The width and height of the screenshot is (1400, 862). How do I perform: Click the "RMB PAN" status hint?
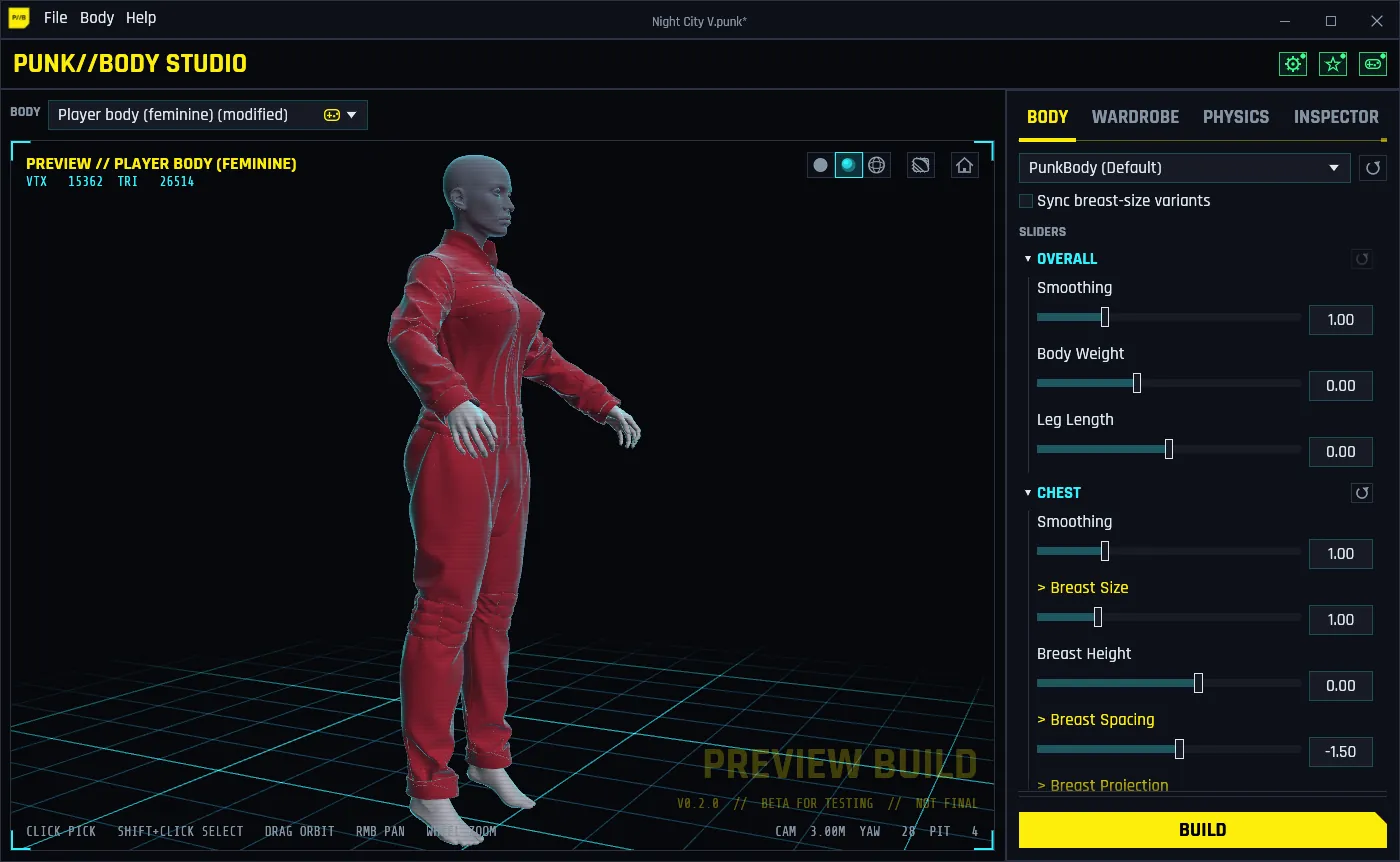pos(380,831)
